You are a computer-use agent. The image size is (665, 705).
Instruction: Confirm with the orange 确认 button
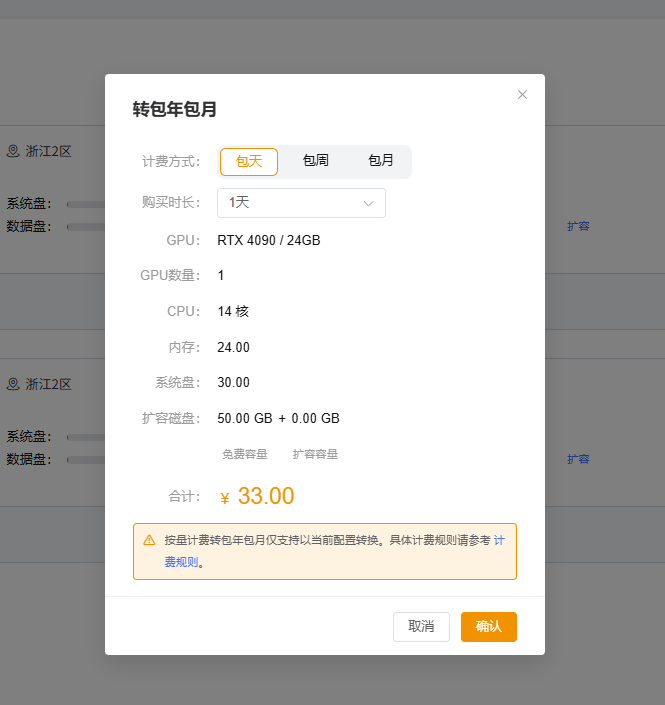pos(488,627)
